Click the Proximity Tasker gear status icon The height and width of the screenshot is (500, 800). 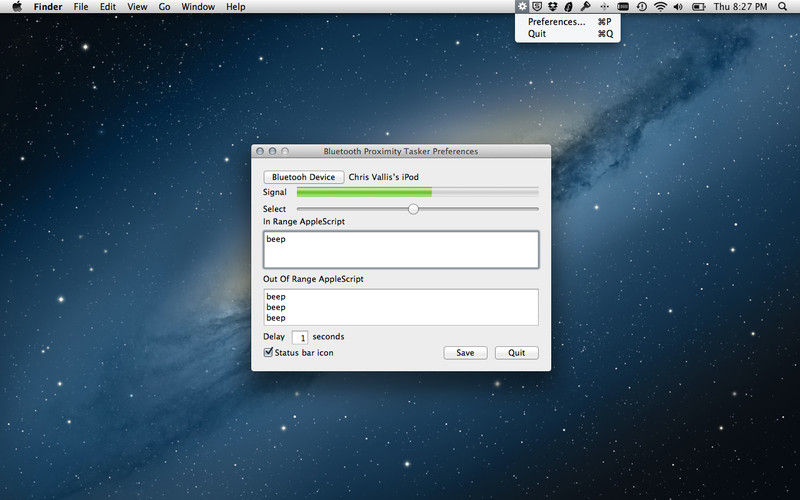click(x=521, y=7)
